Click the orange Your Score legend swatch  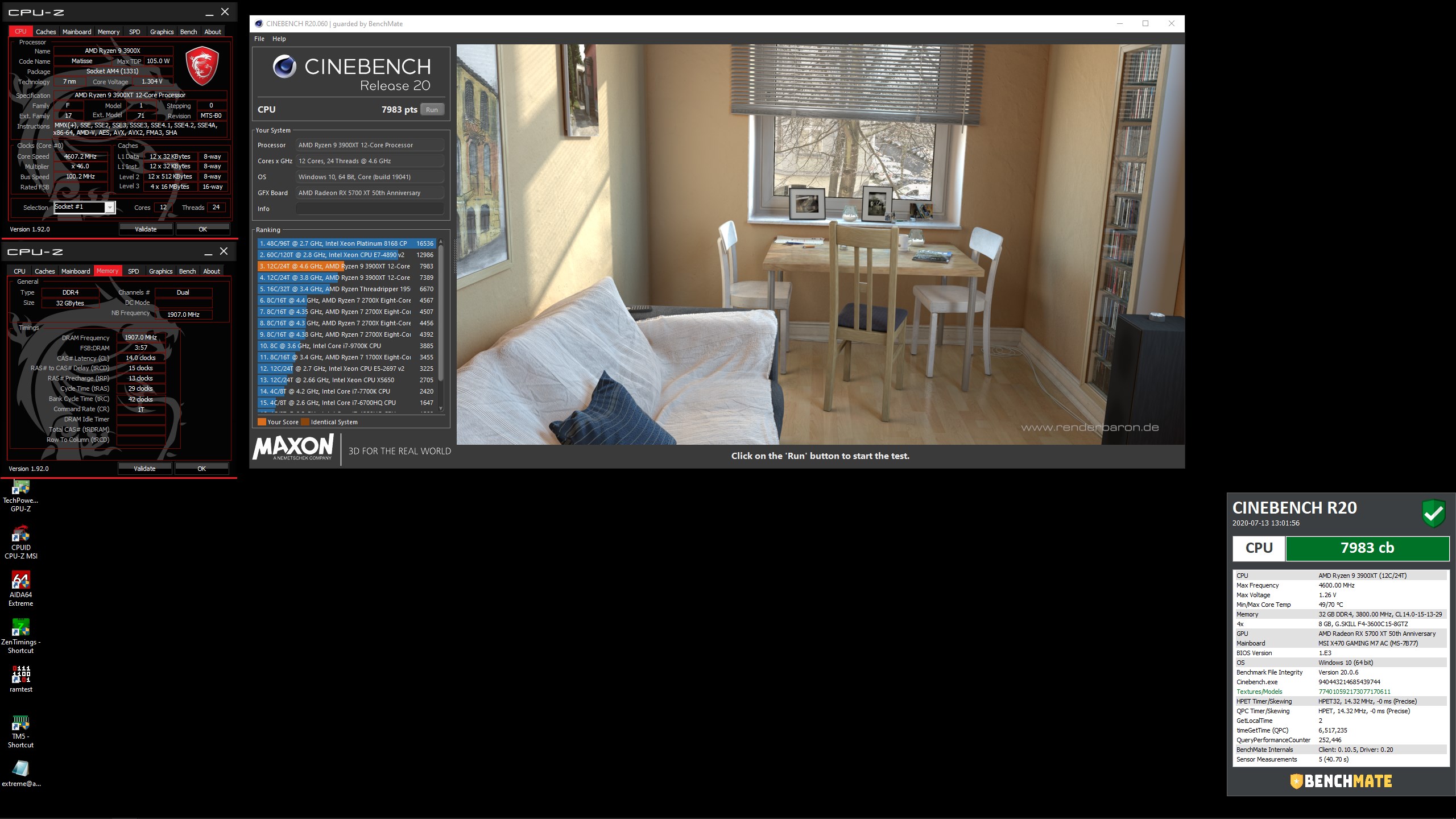click(x=262, y=422)
